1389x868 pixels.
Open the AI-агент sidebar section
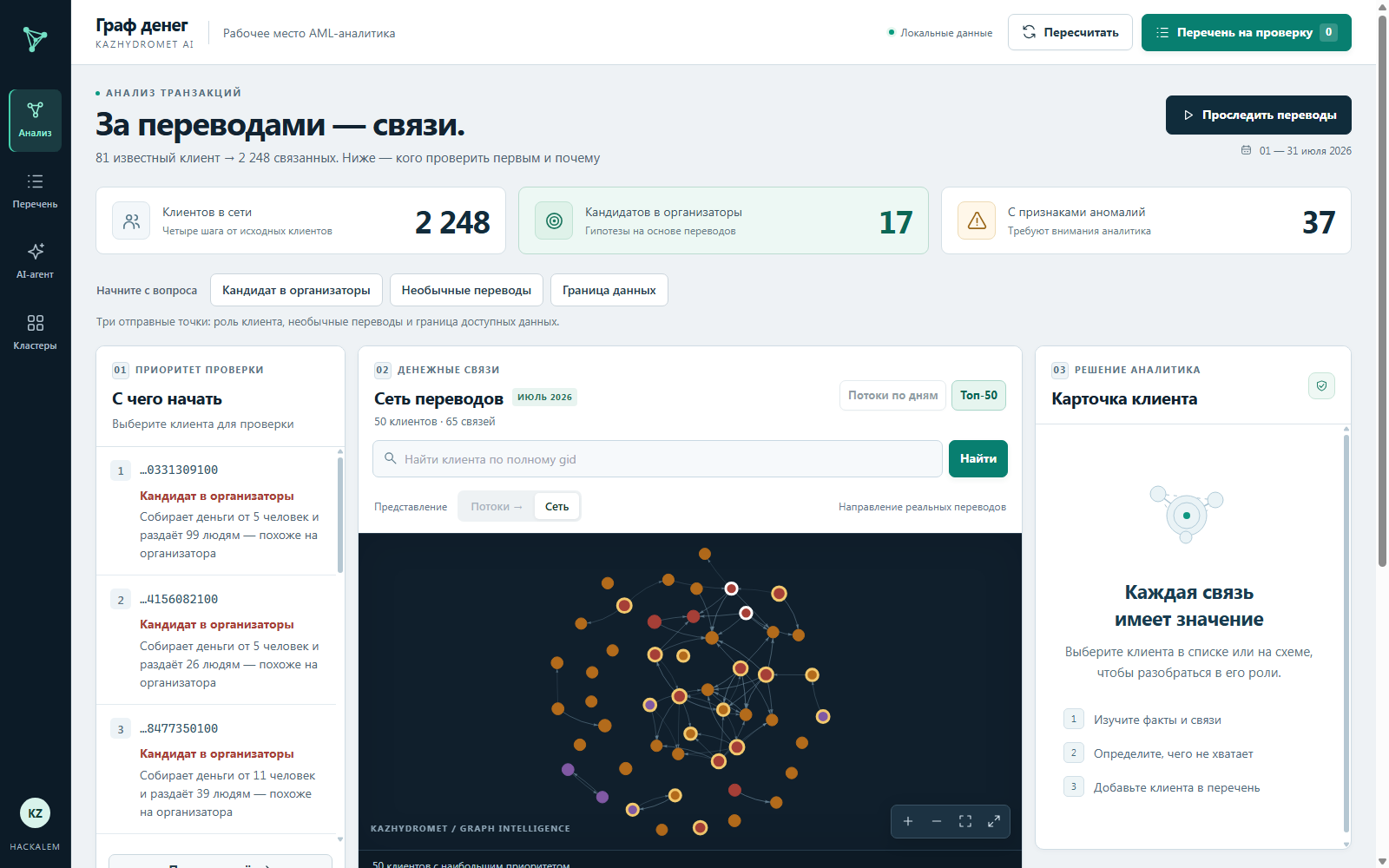35,261
